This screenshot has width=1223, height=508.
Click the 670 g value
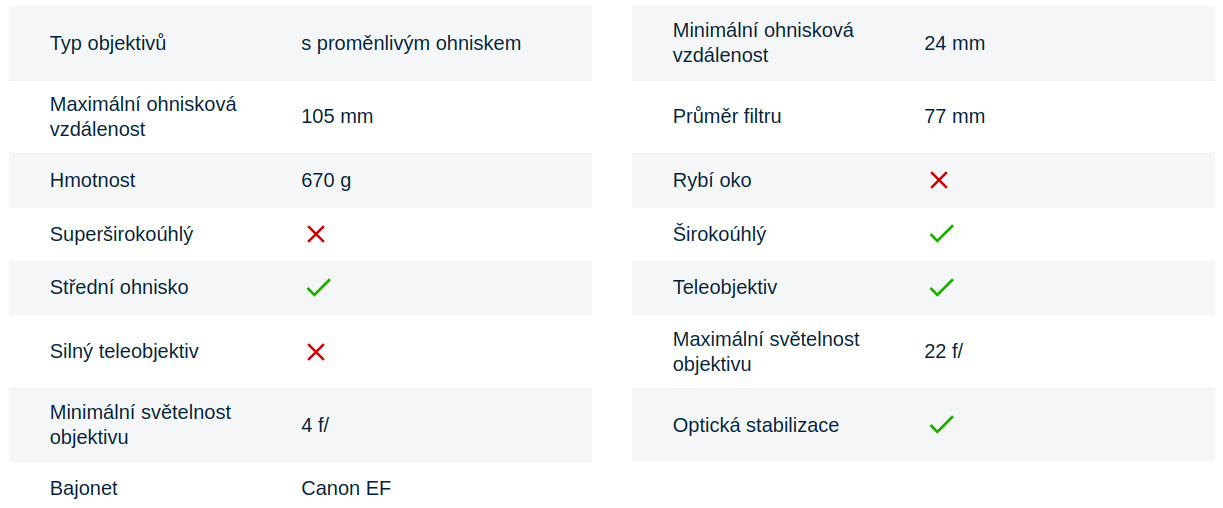click(x=326, y=180)
